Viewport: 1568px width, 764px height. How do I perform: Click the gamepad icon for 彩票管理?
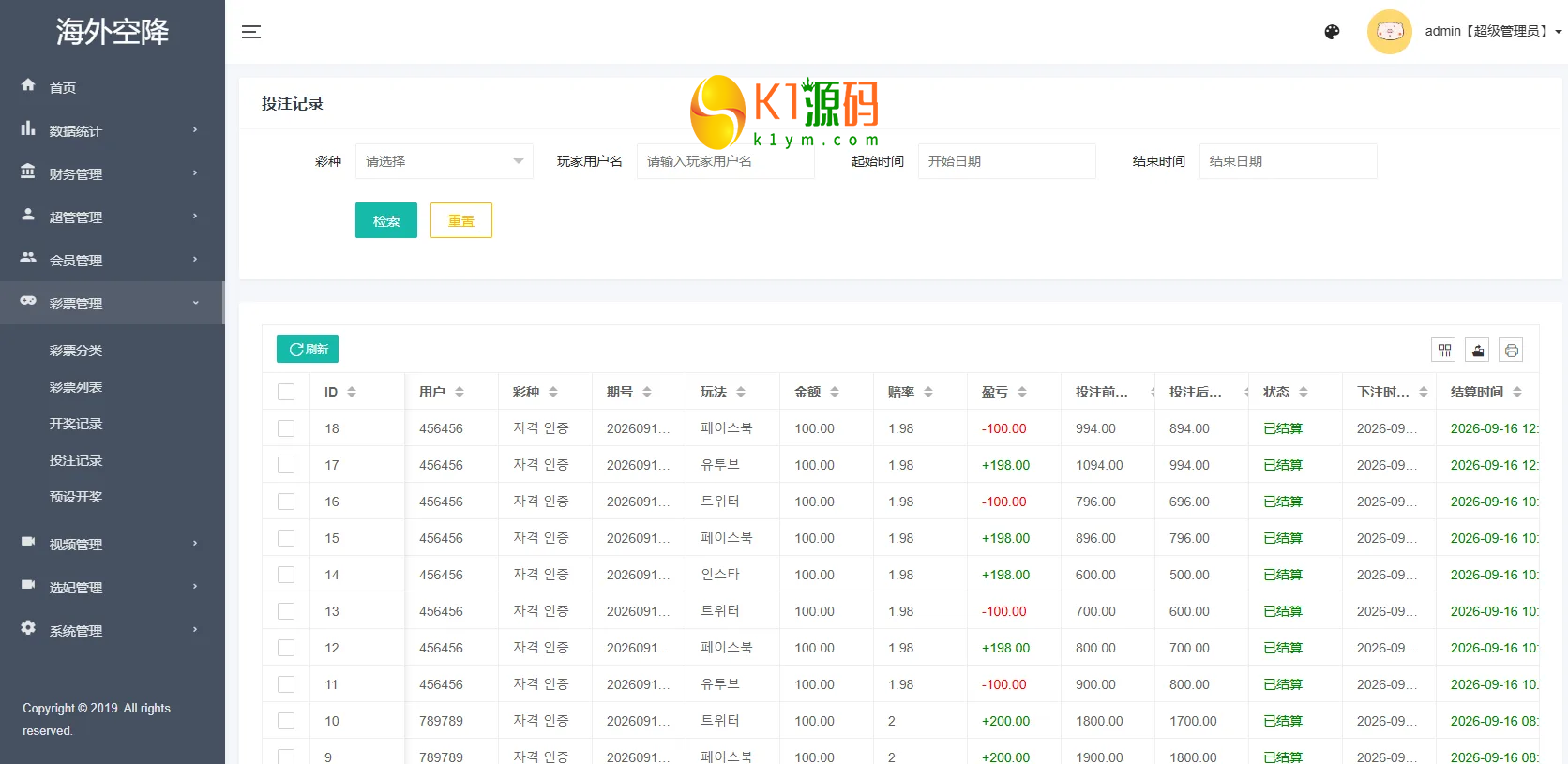point(28,301)
